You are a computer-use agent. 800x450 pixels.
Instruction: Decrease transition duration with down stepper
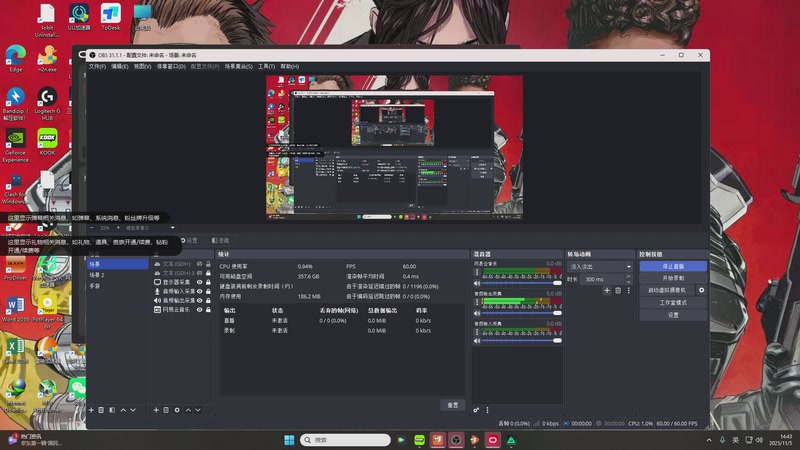pyautogui.click(x=629, y=282)
